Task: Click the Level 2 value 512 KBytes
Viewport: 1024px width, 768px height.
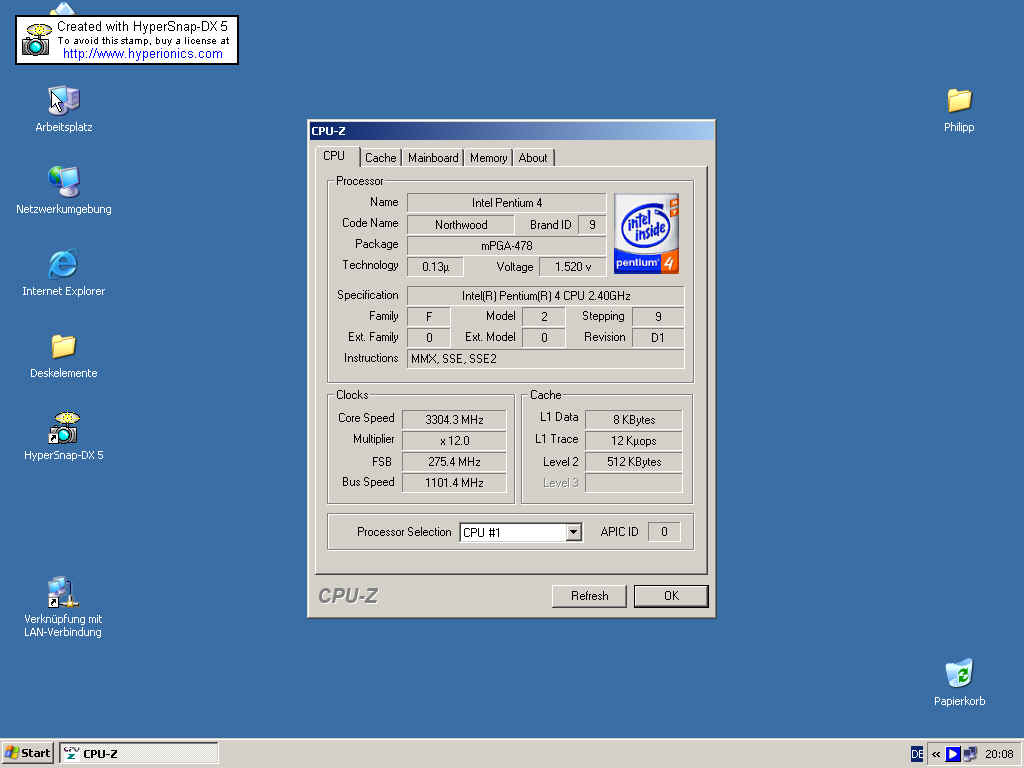Action: [x=633, y=462]
